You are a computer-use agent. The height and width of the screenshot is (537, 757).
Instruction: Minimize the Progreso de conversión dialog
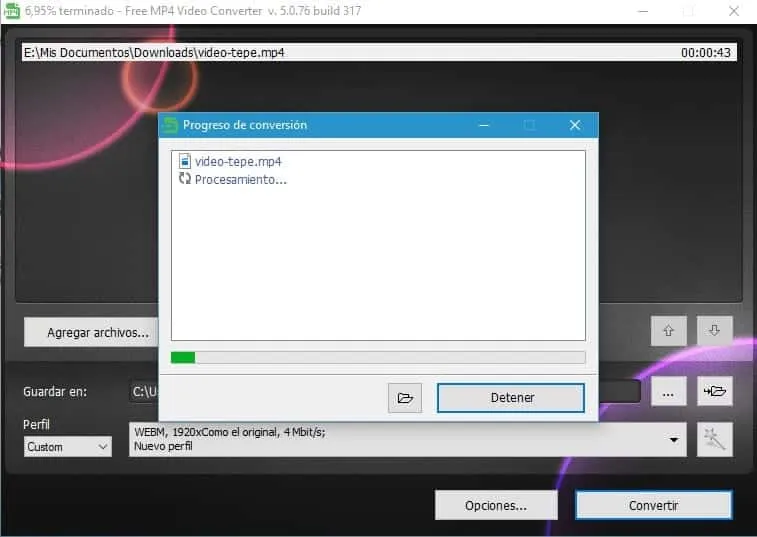(x=484, y=125)
